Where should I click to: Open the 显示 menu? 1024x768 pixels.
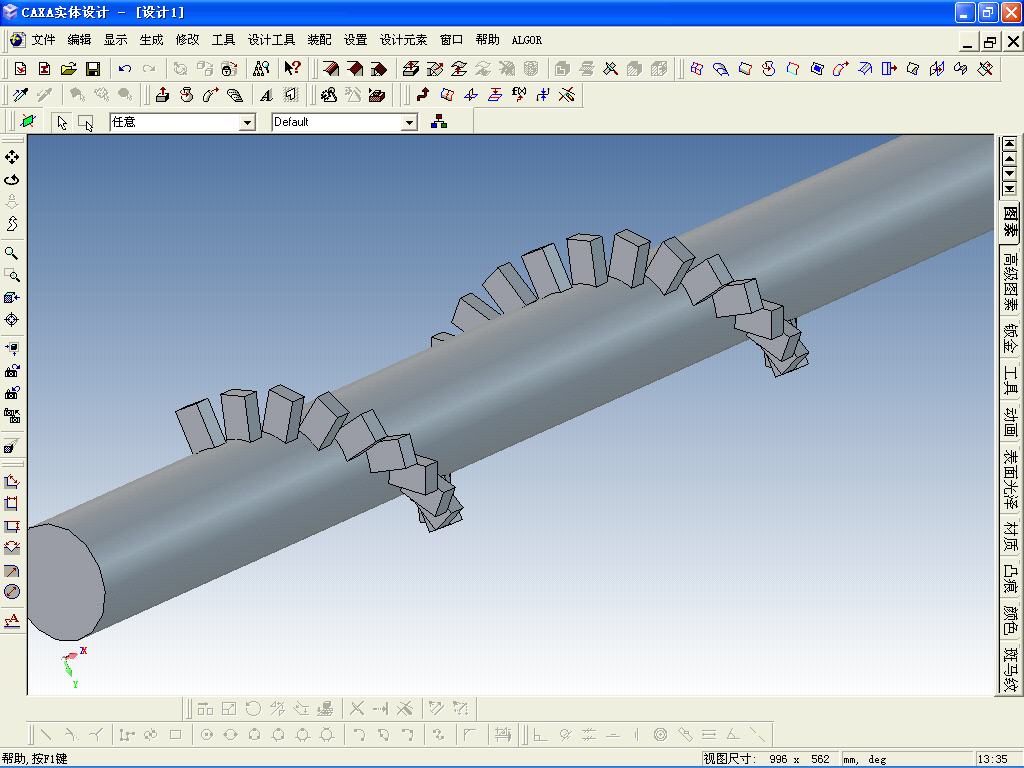tap(115, 40)
